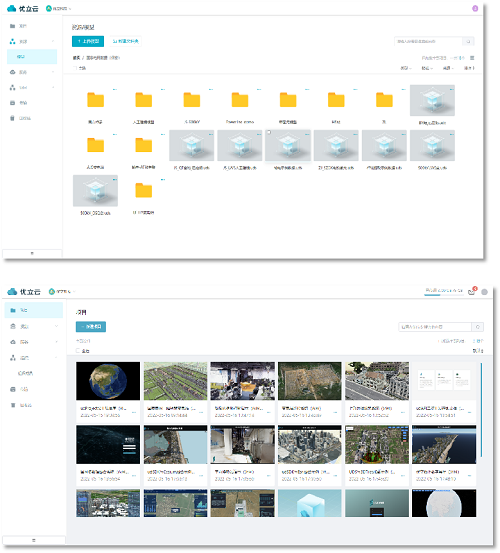Toggle the select-all checkbox in bottom window
Screen dimensions: 500x553
78,351
